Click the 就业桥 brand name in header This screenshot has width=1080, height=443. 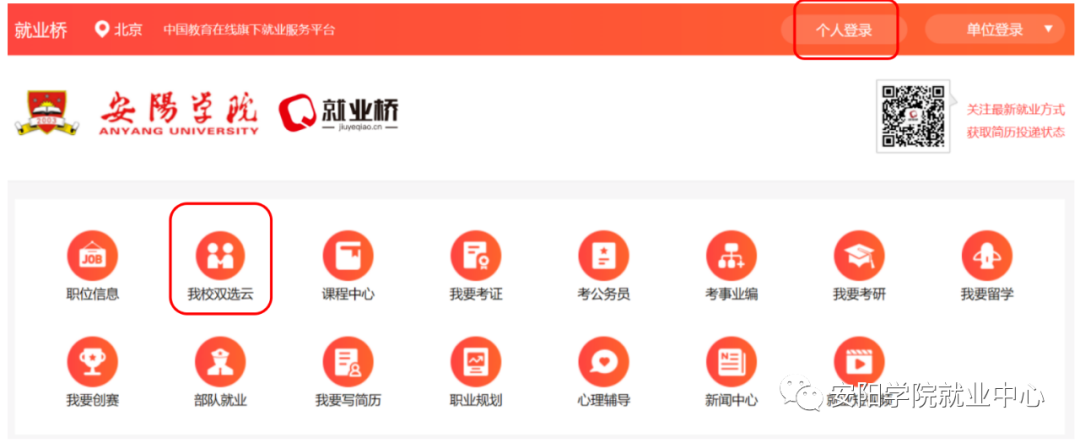(x=41, y=29)
